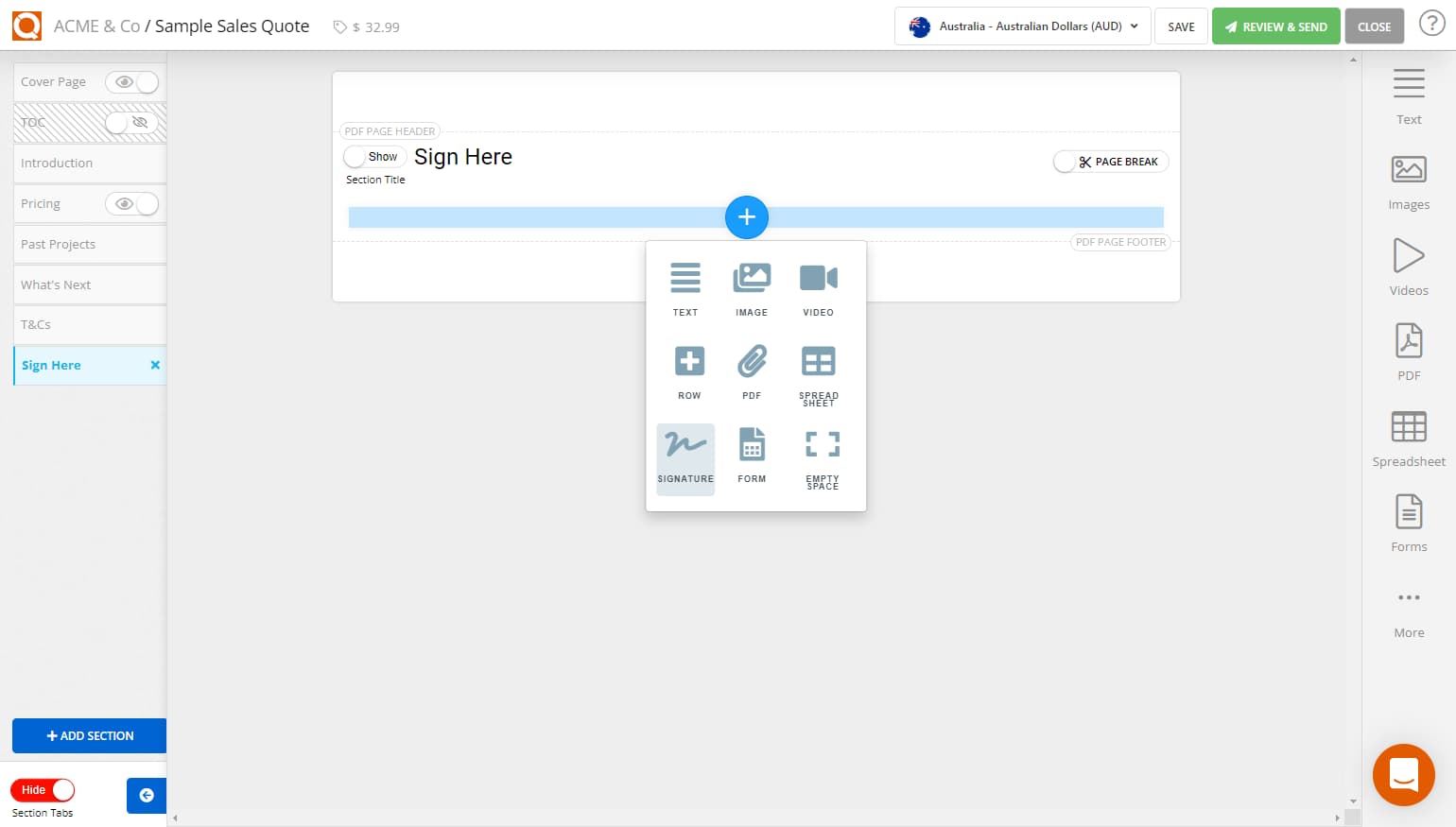Enable Show for the Sign Here section title

(x=374, y=156)
